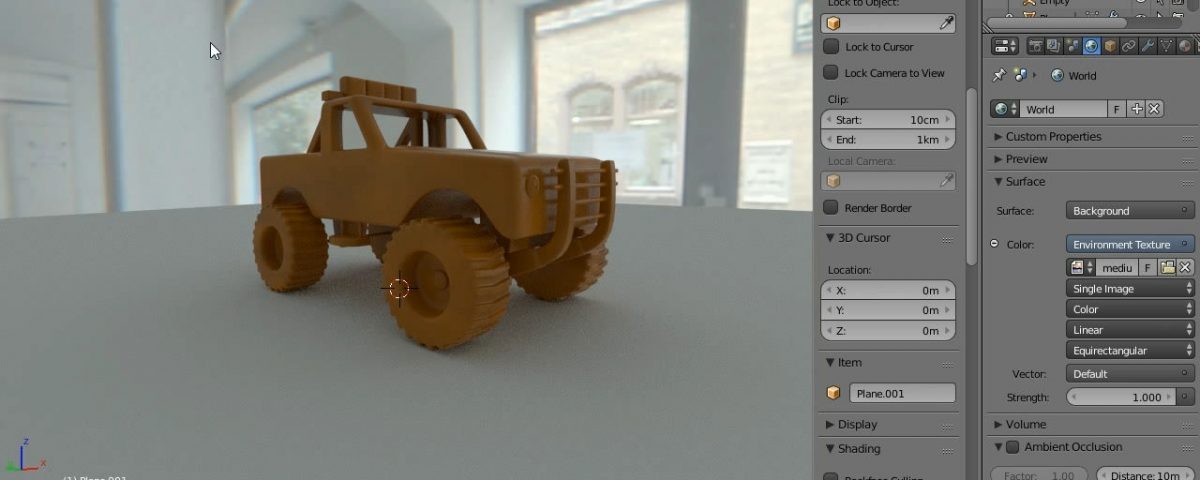This screenshot has width=1200, height=480.
Task: Toggle fake user F for World
Action: [1118, 109]
